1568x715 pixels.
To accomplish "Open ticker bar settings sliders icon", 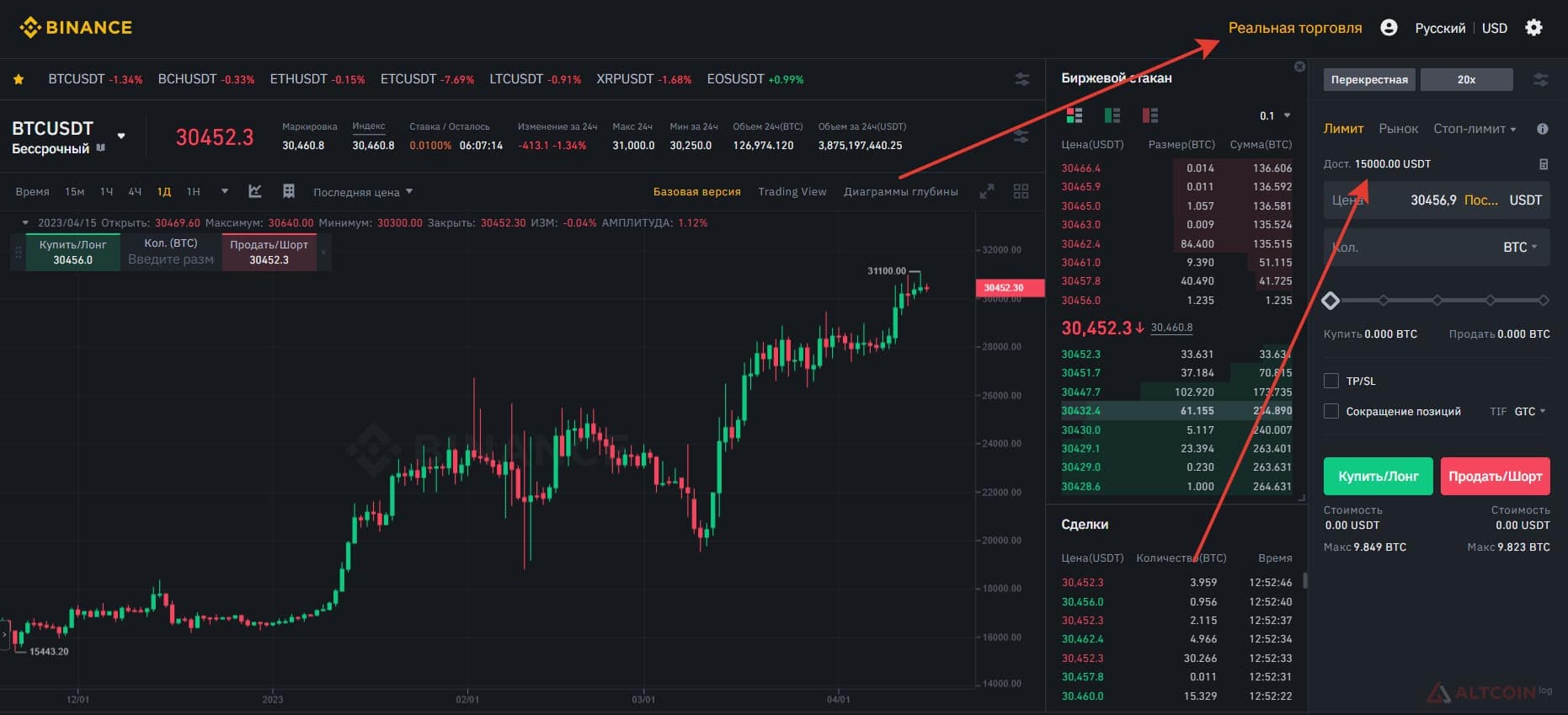I will [x=1022, y=79].
